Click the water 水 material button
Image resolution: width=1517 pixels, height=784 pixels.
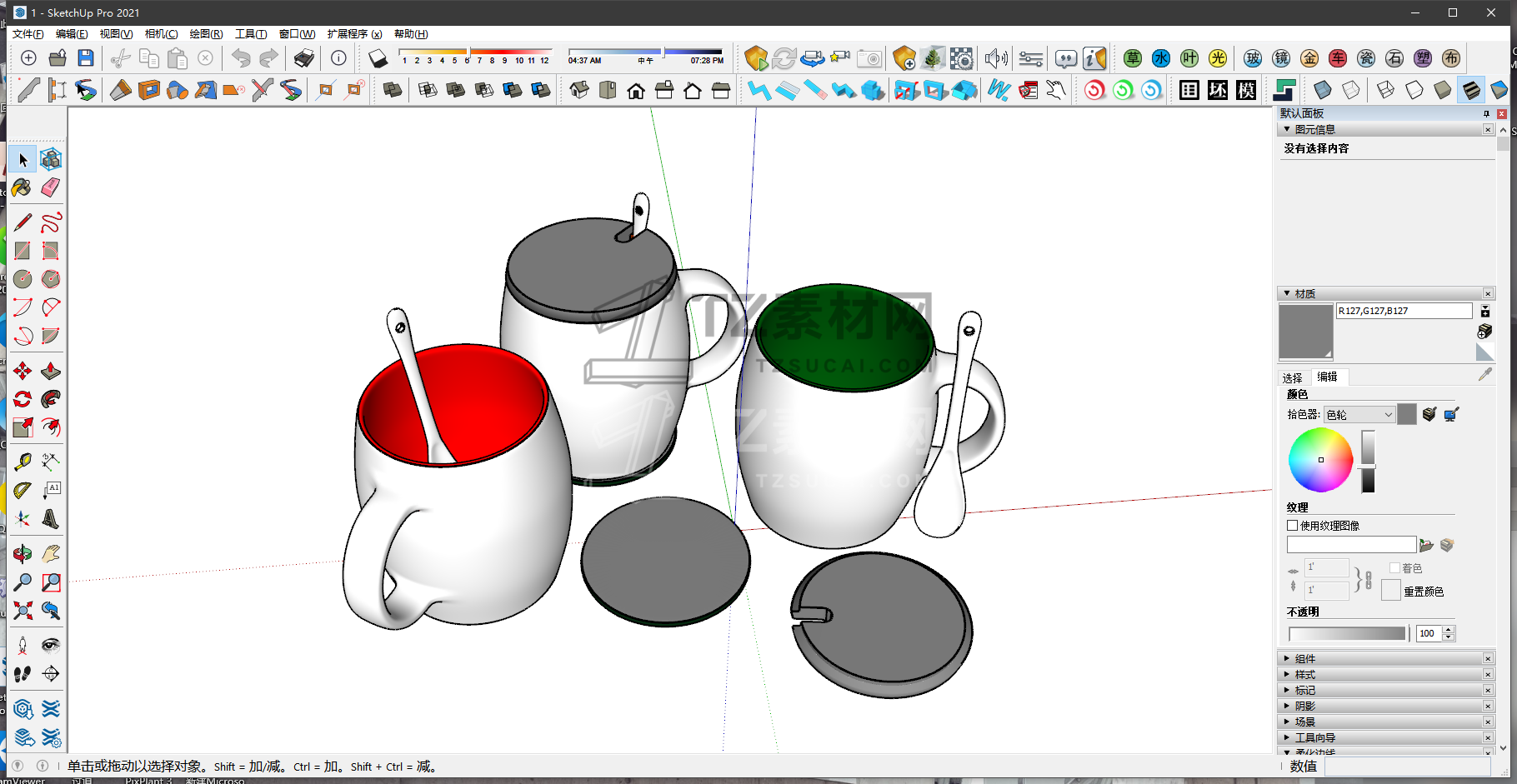1160,57
